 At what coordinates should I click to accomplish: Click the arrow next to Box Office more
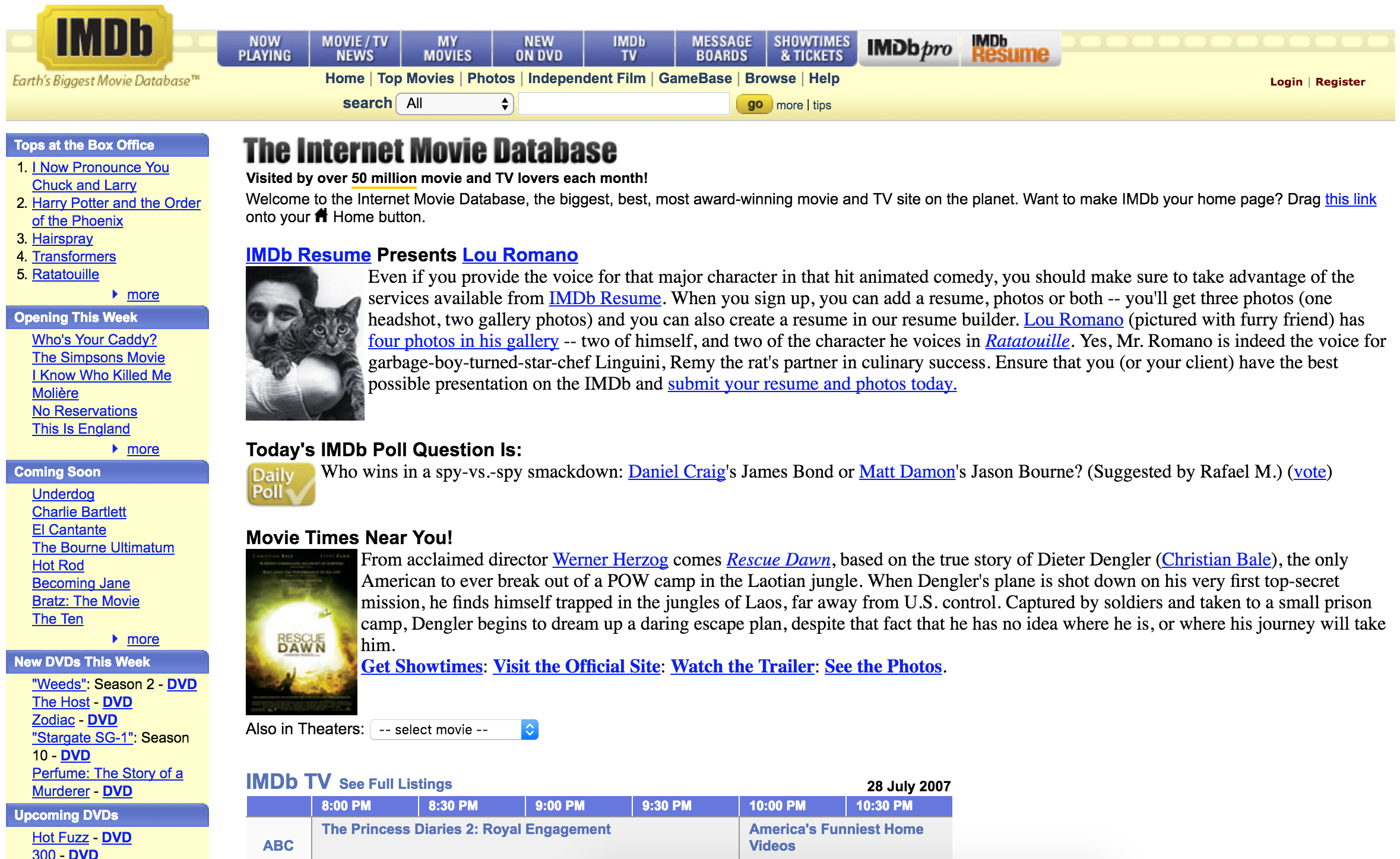click(x=115, y=295)
